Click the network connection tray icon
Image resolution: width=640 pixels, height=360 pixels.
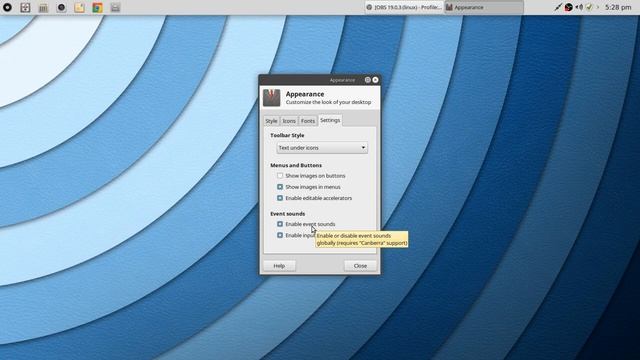pos(558,7)
